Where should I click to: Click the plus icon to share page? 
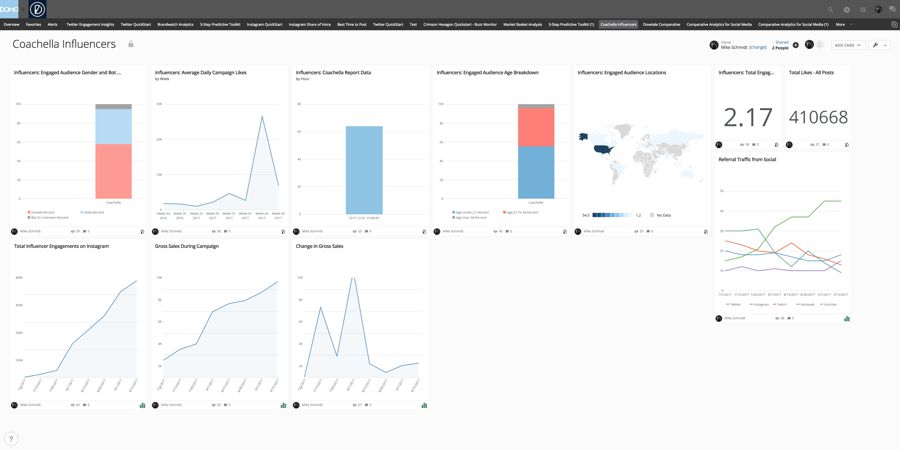pos(796,45)
